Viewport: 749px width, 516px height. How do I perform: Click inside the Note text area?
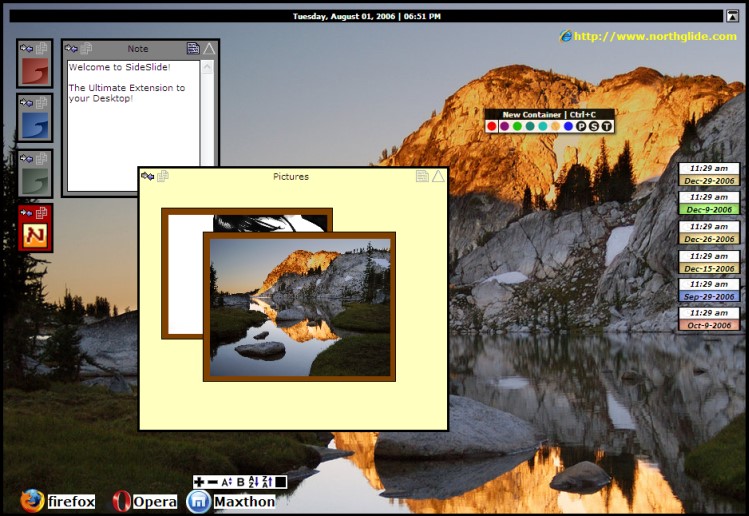coord(134,125)
